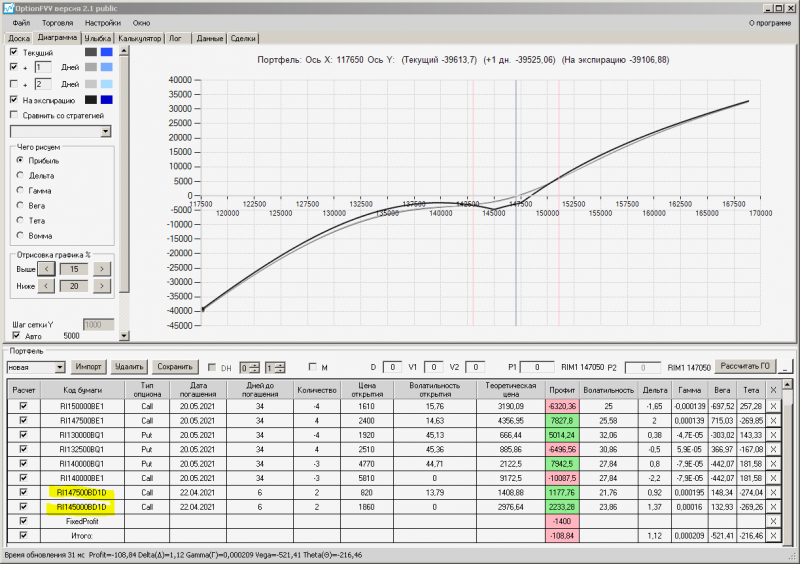Uncheck Расчет for RI150000BE1 row
Screen dimensions: 800x564
[23, 406]
